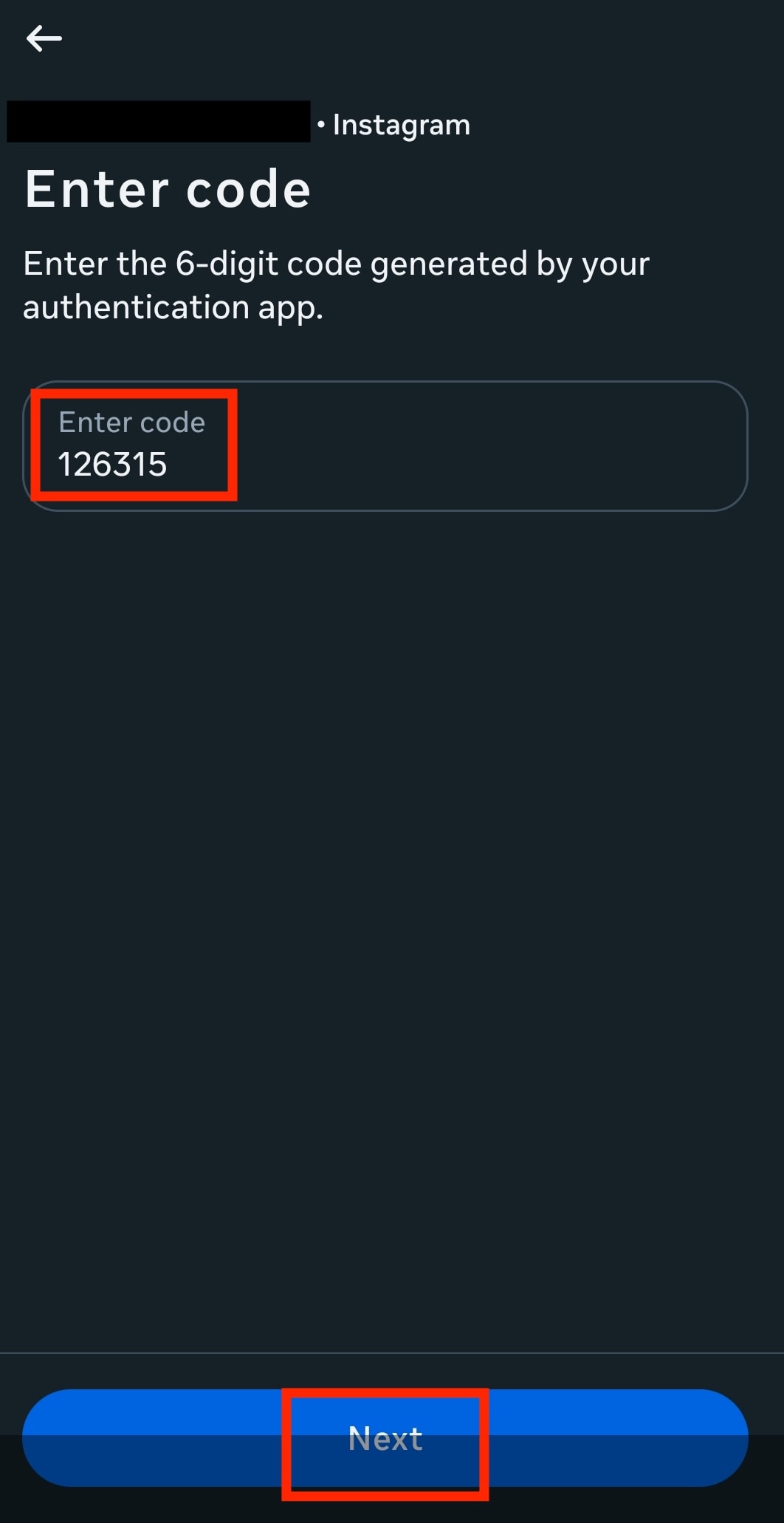Click the arrow beside the redacted username
The width and height of the screenshot is (784, 1523).
[42, 38]
